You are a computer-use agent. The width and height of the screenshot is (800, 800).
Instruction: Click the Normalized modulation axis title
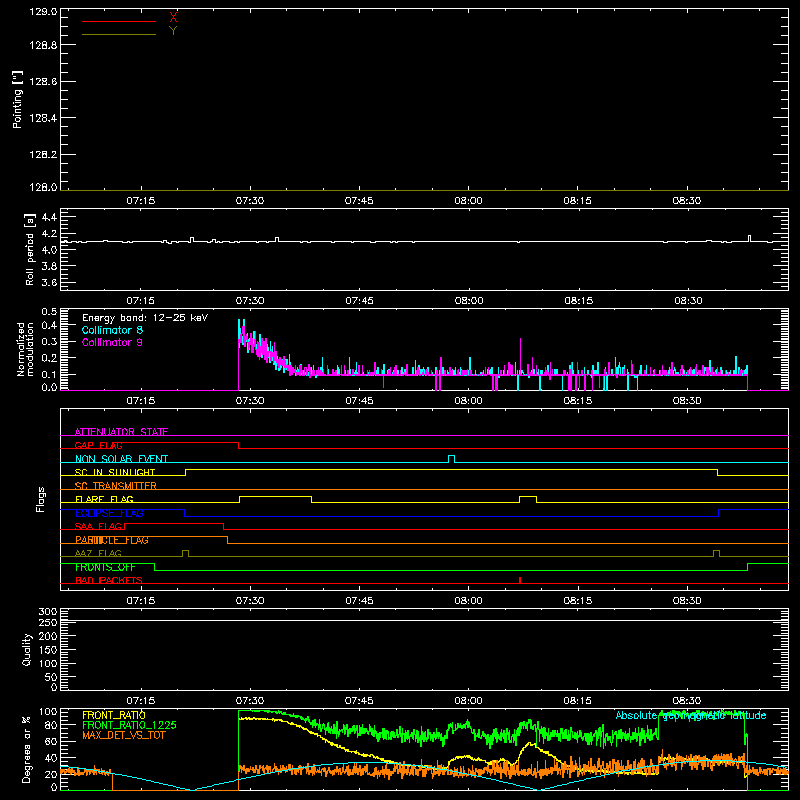pos(25,349)
